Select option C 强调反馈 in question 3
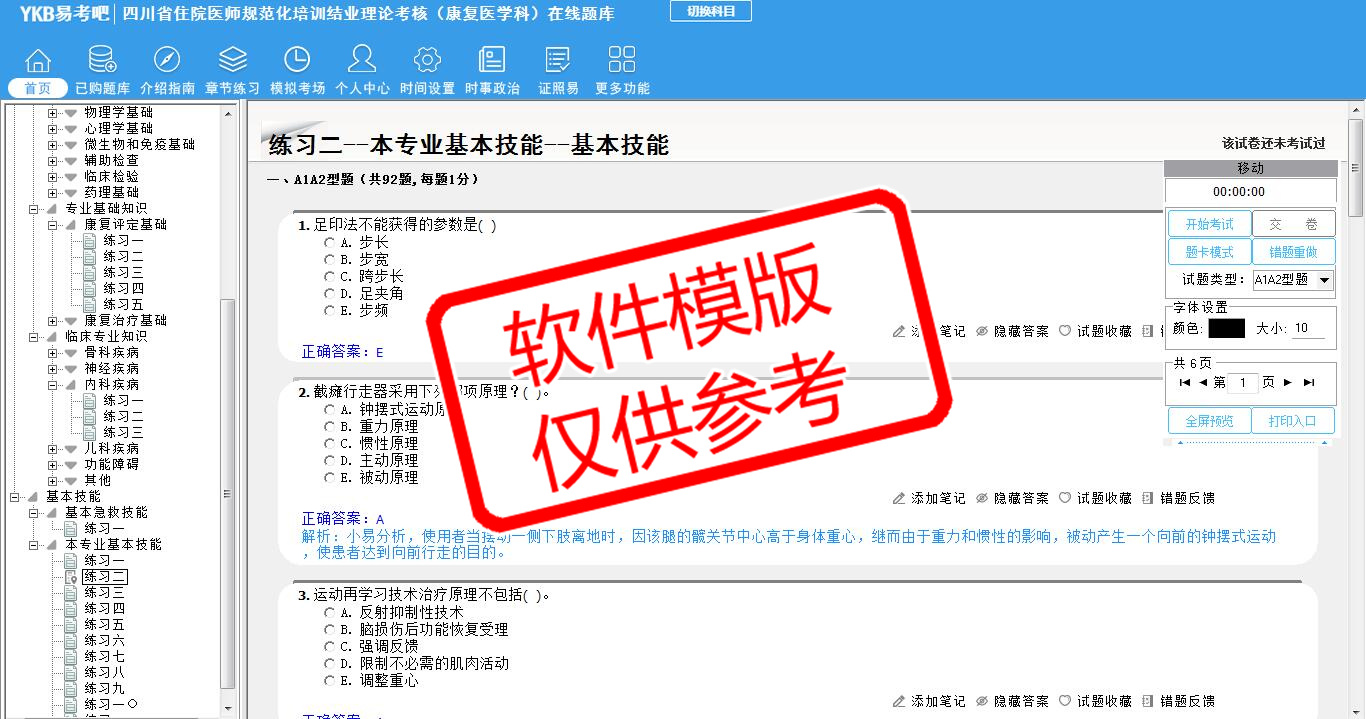Viewport: 1366px width, 719px height. (x=329, y=647)
